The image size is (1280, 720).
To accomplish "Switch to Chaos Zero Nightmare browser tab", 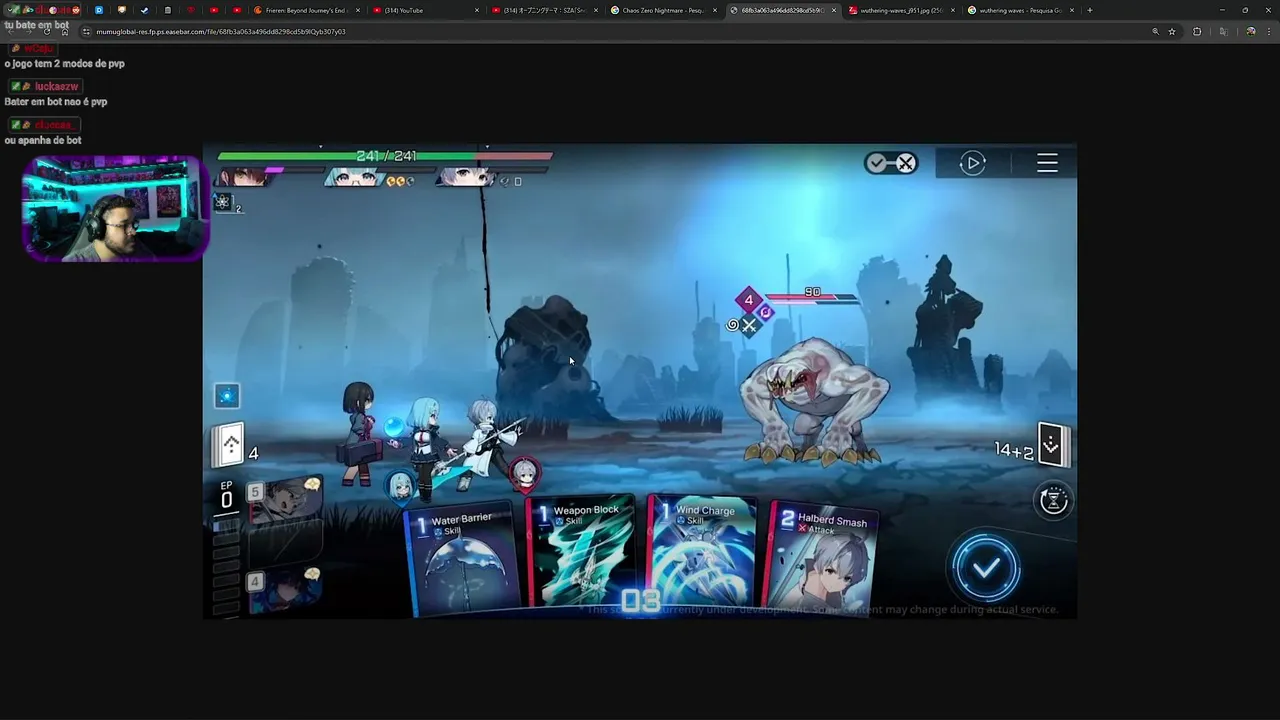I will pyautogui.click(x=665, y=10).
